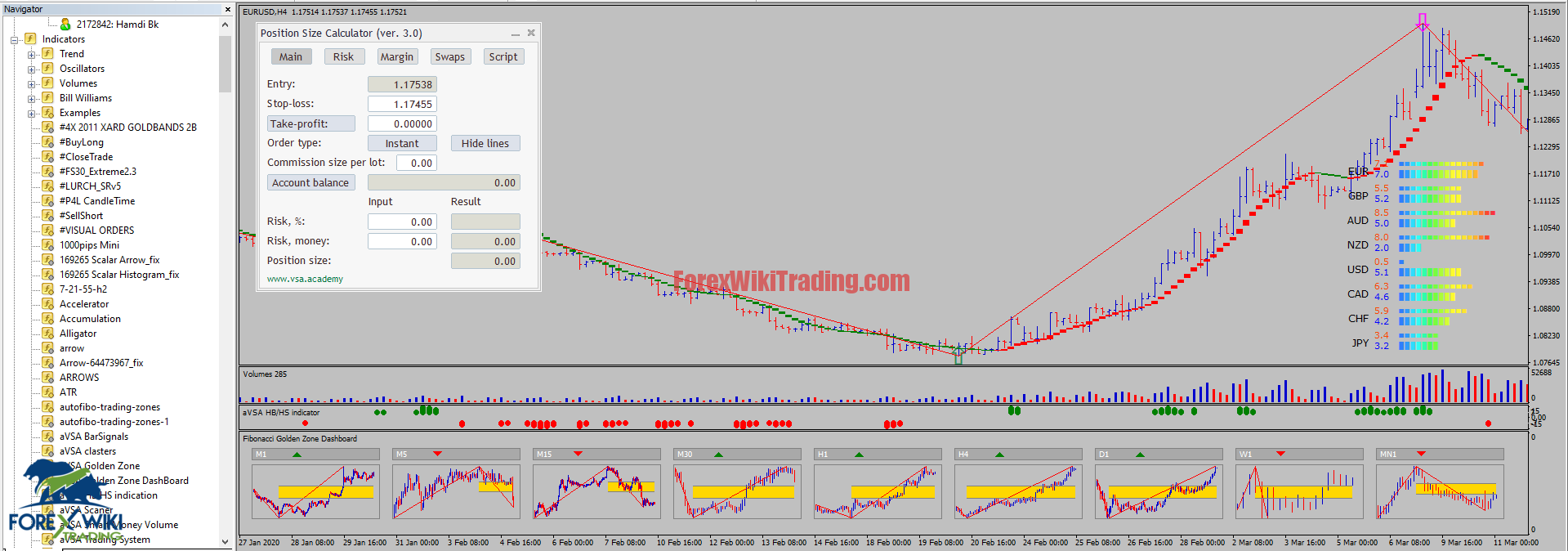Click the MN1 Fibonacci Golden Zone mini chart
This screenshot has width=1568, height=551.
[1440, 492]
